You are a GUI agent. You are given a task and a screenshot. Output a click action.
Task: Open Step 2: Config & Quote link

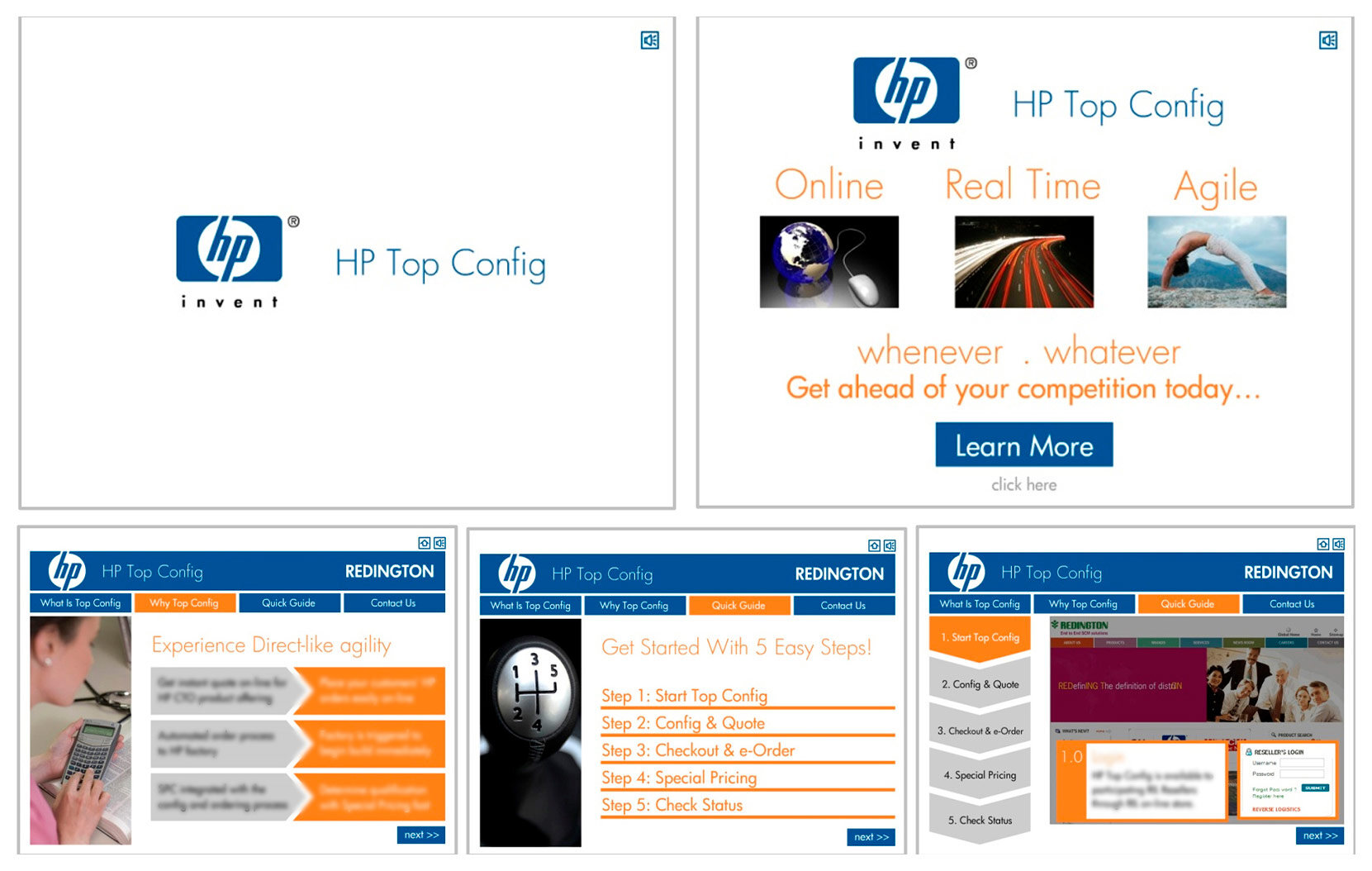[x=683, y=723]
